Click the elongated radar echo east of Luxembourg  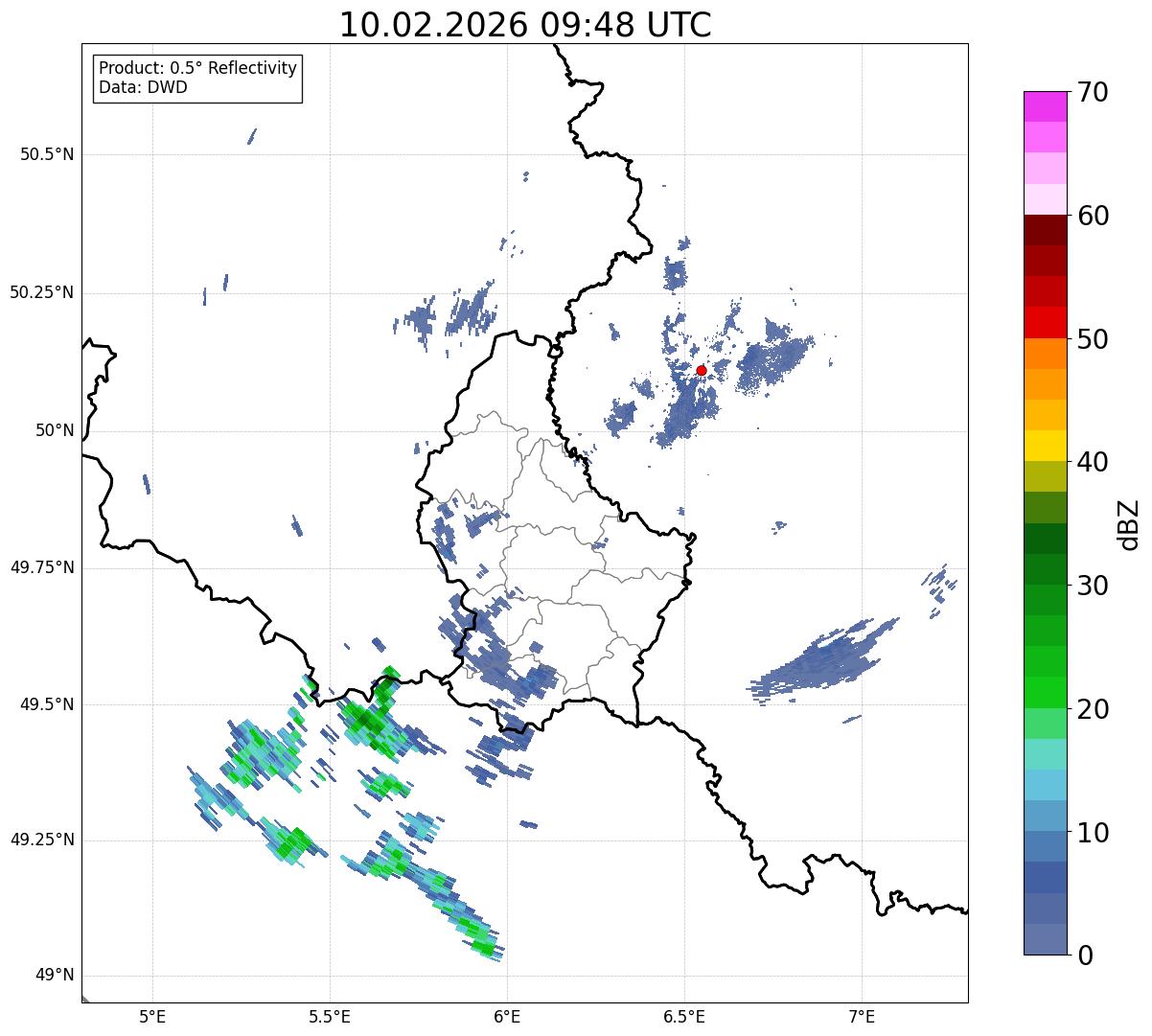(822, 658)
